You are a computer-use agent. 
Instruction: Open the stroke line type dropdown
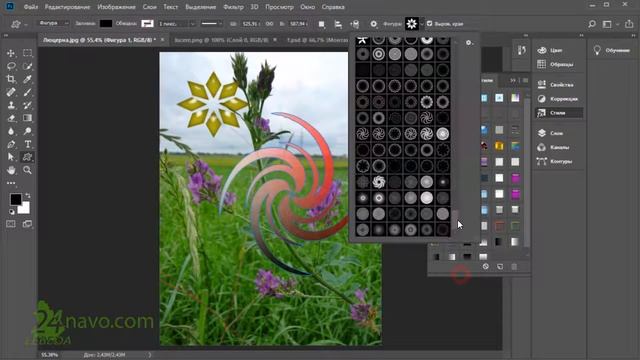(212, 24)
